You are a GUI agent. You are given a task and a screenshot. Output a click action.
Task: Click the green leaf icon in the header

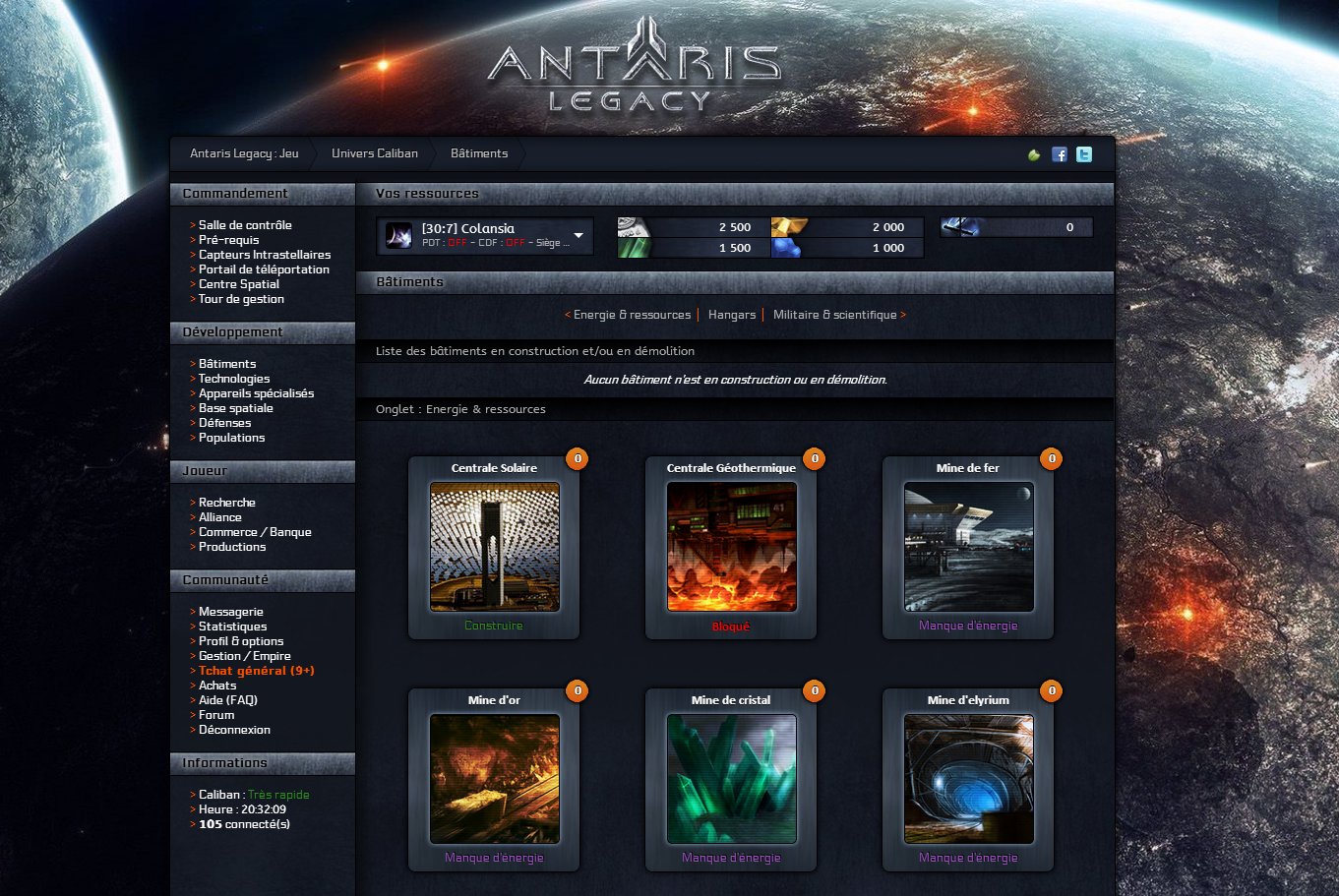1034,154
